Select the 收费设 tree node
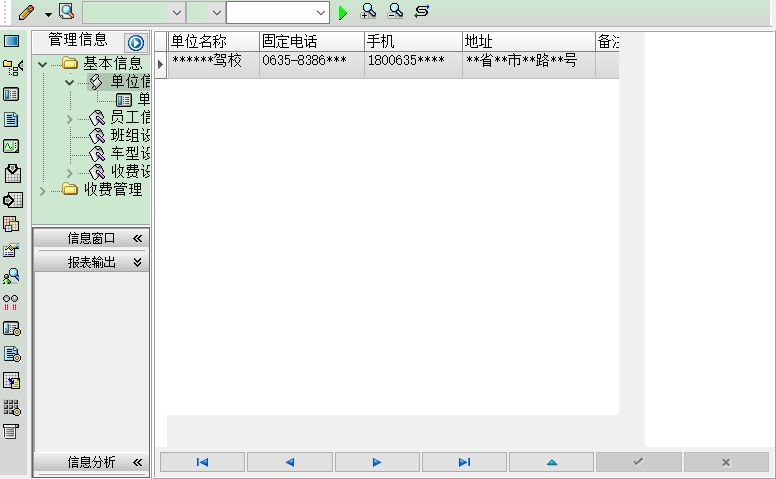776x479 pixels. point(119,171)
